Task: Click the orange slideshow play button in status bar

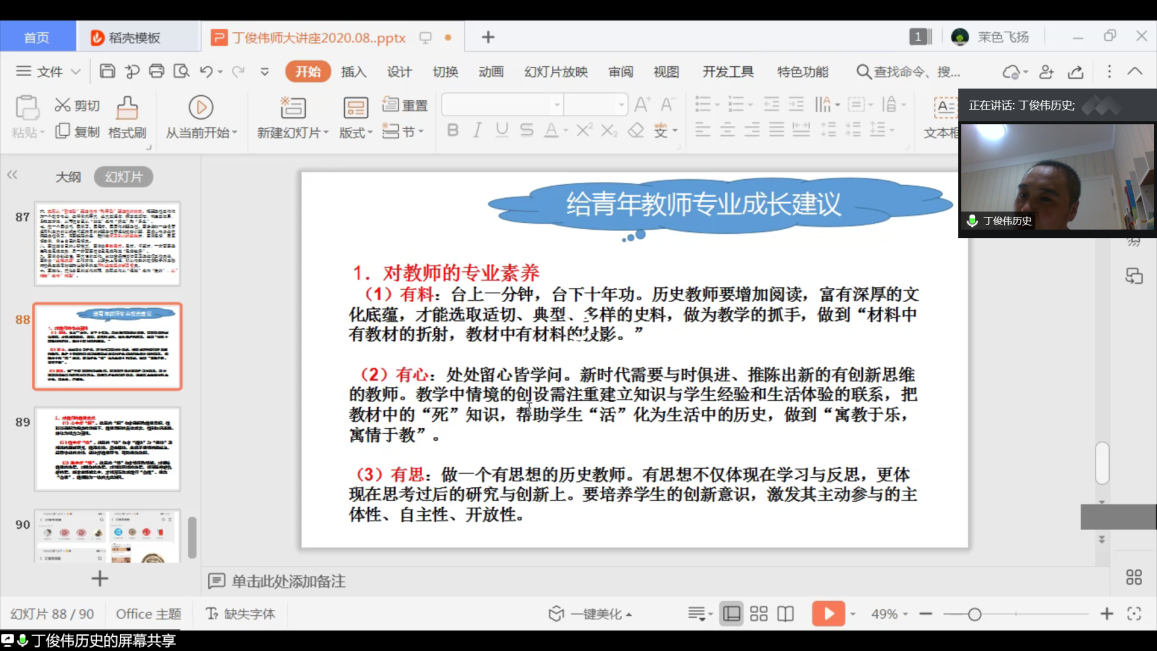Action: [x=827, y=614]
